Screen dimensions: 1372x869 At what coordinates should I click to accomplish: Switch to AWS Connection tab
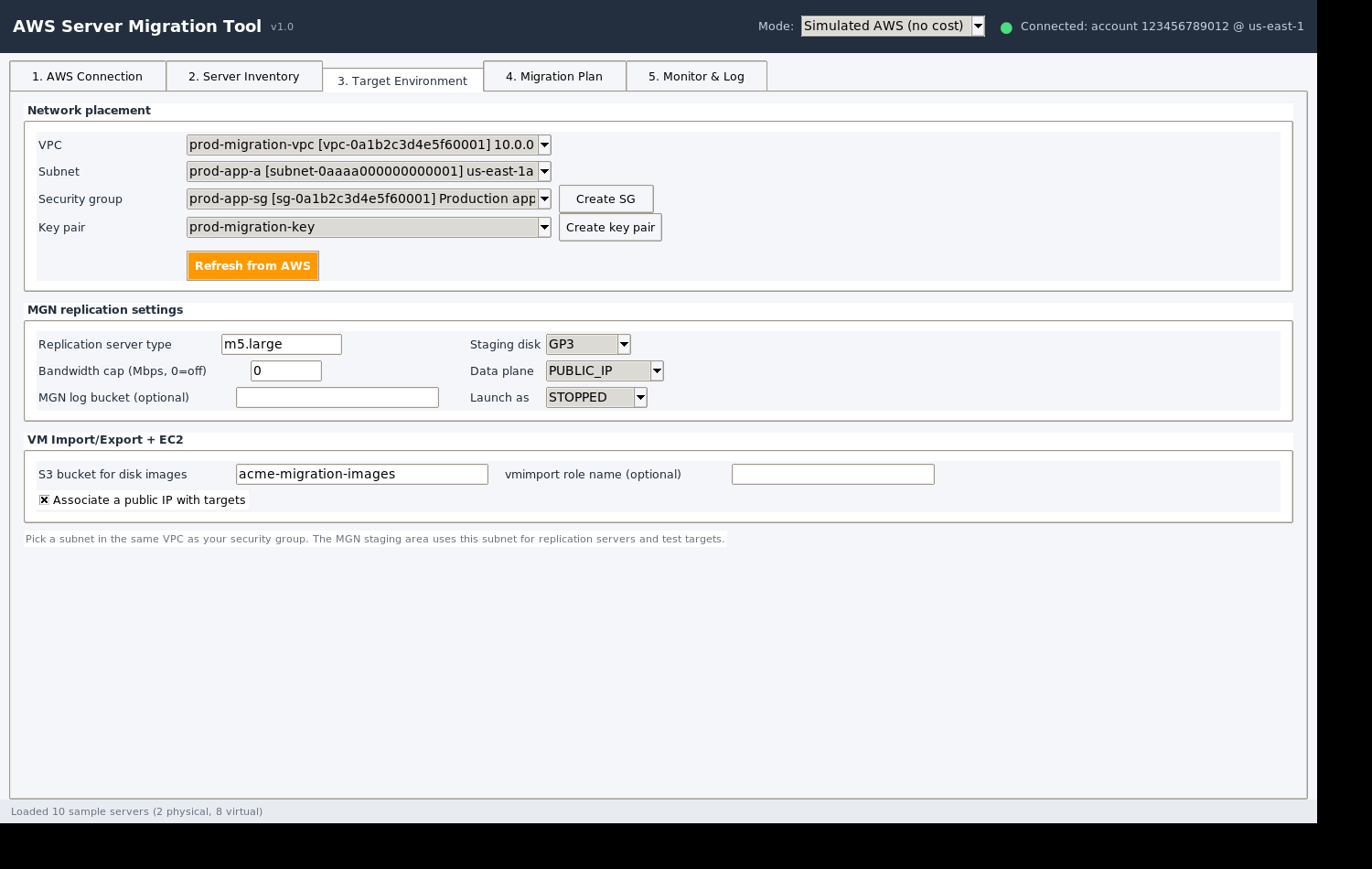pos(88,76)
